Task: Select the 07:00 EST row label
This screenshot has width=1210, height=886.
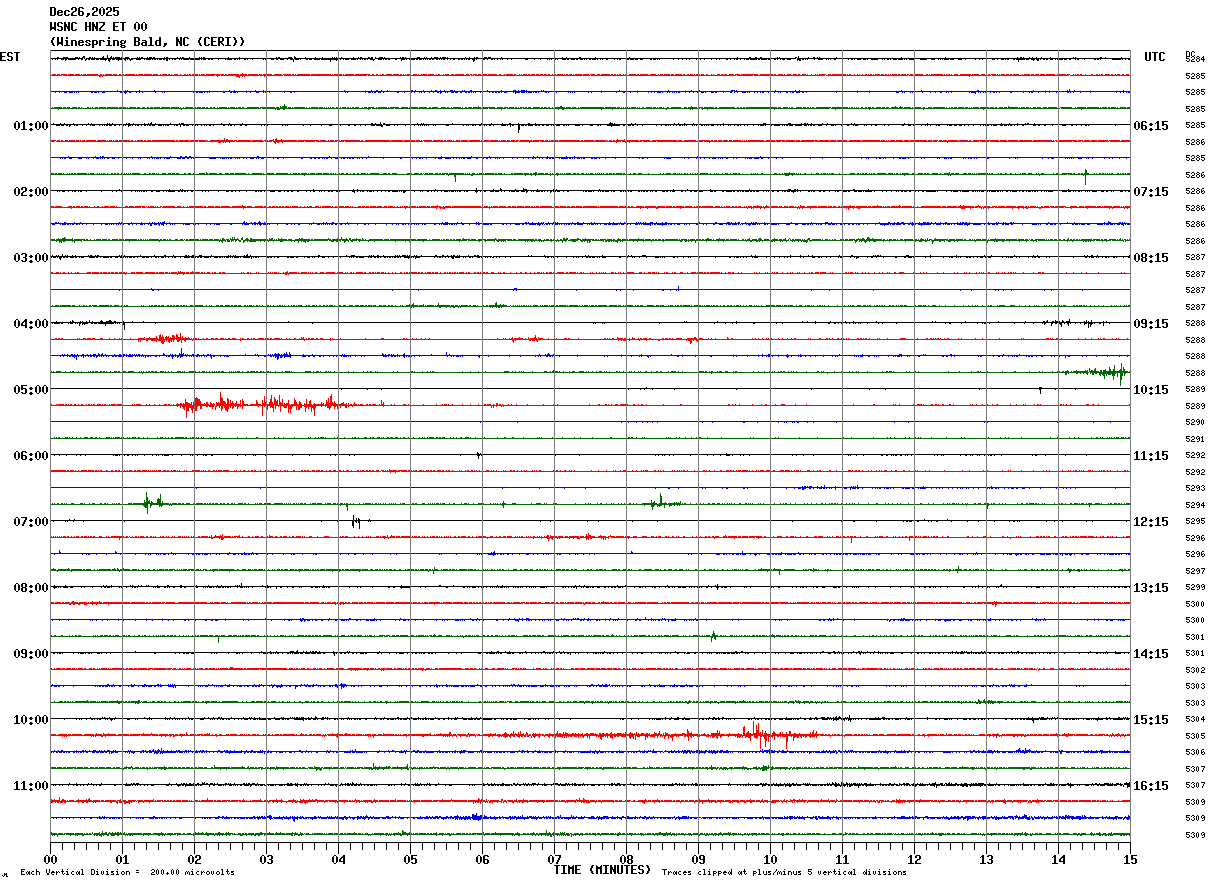Action: (x=31, y=522)
